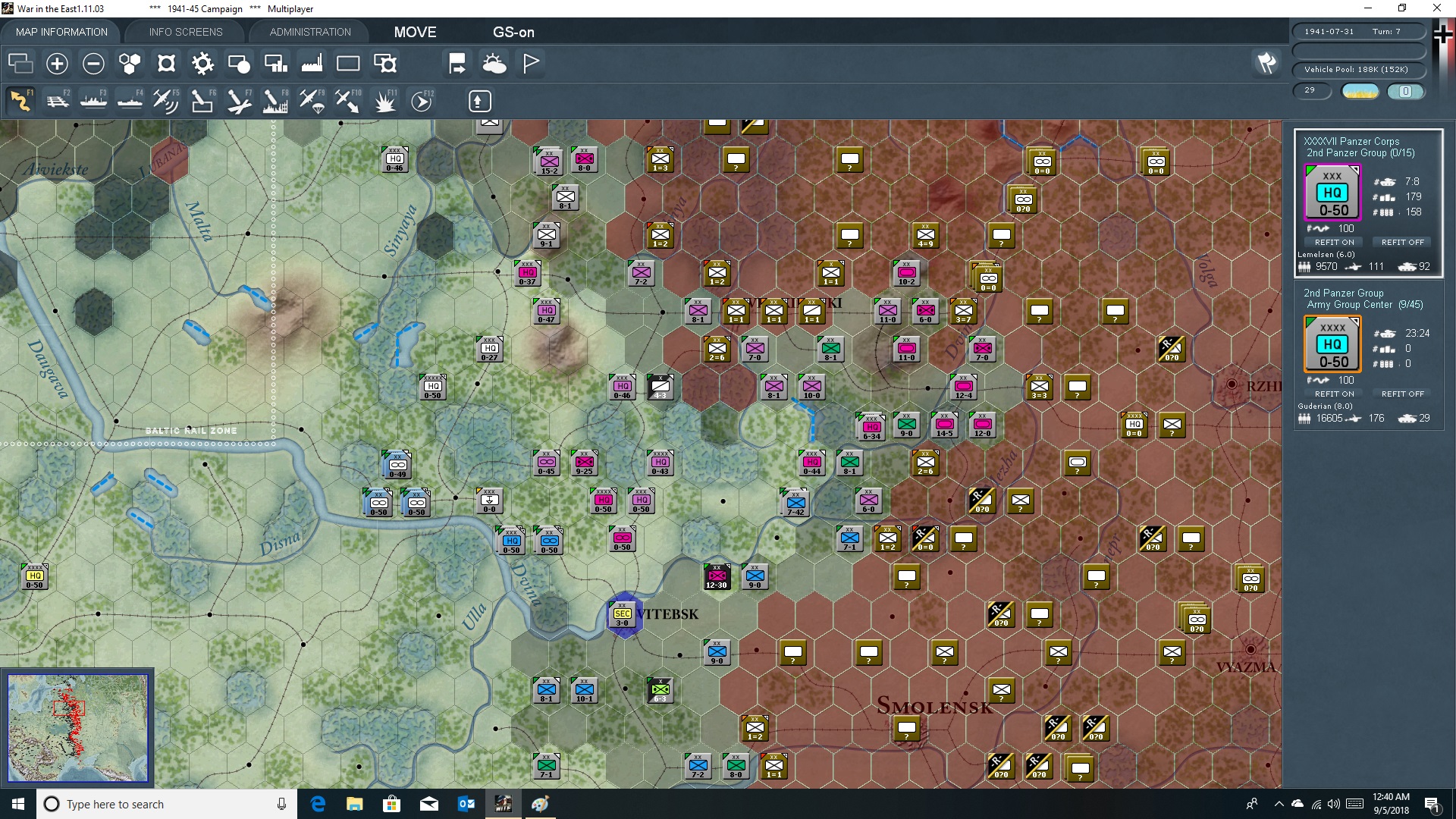The image size is (1456, 819).
Task: Open the ADMINISTRATION tab
Action: (x=310, y=32)
